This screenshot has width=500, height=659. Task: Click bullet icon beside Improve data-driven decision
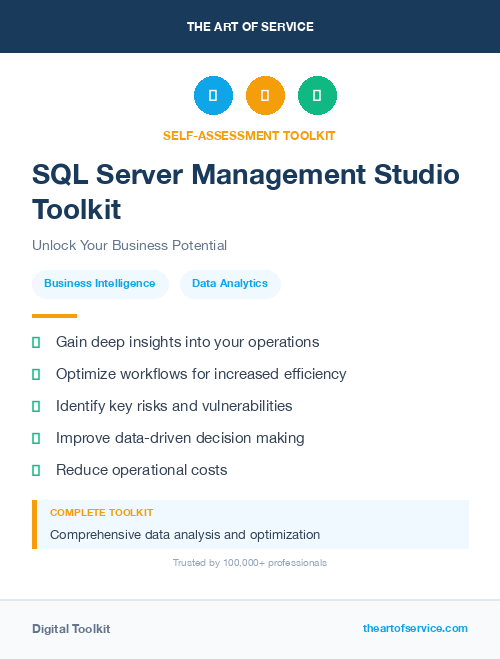(x=36, y=438)
